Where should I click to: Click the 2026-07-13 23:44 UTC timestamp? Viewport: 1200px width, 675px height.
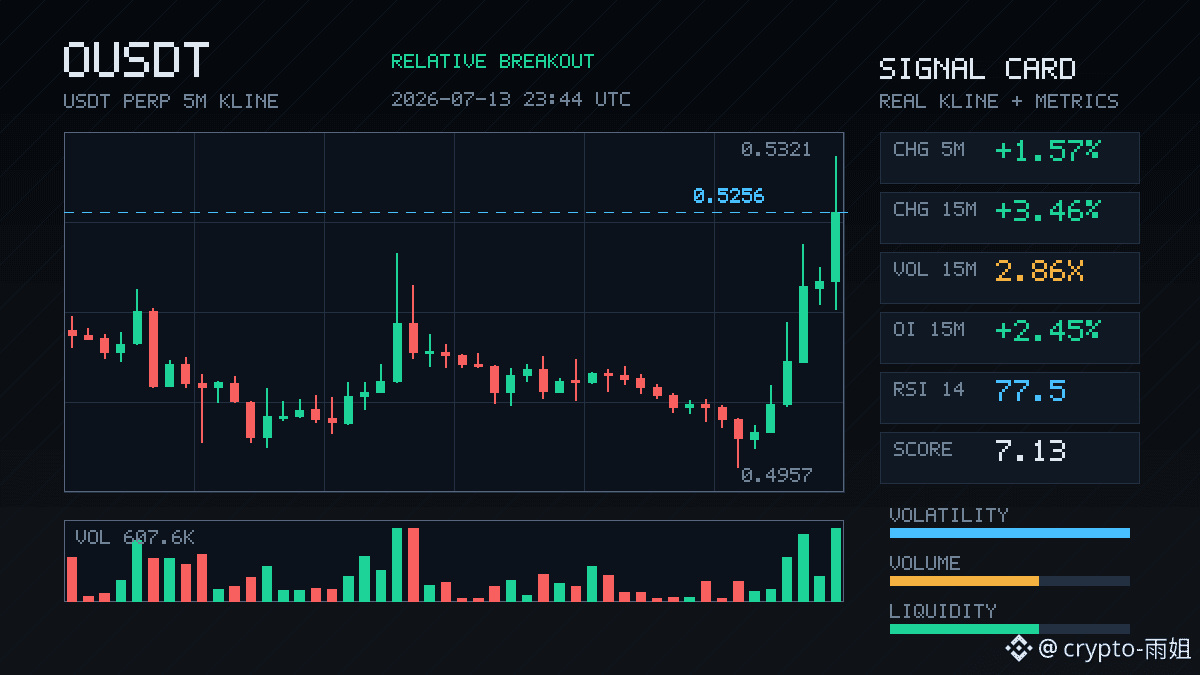(x=511, y=99)
